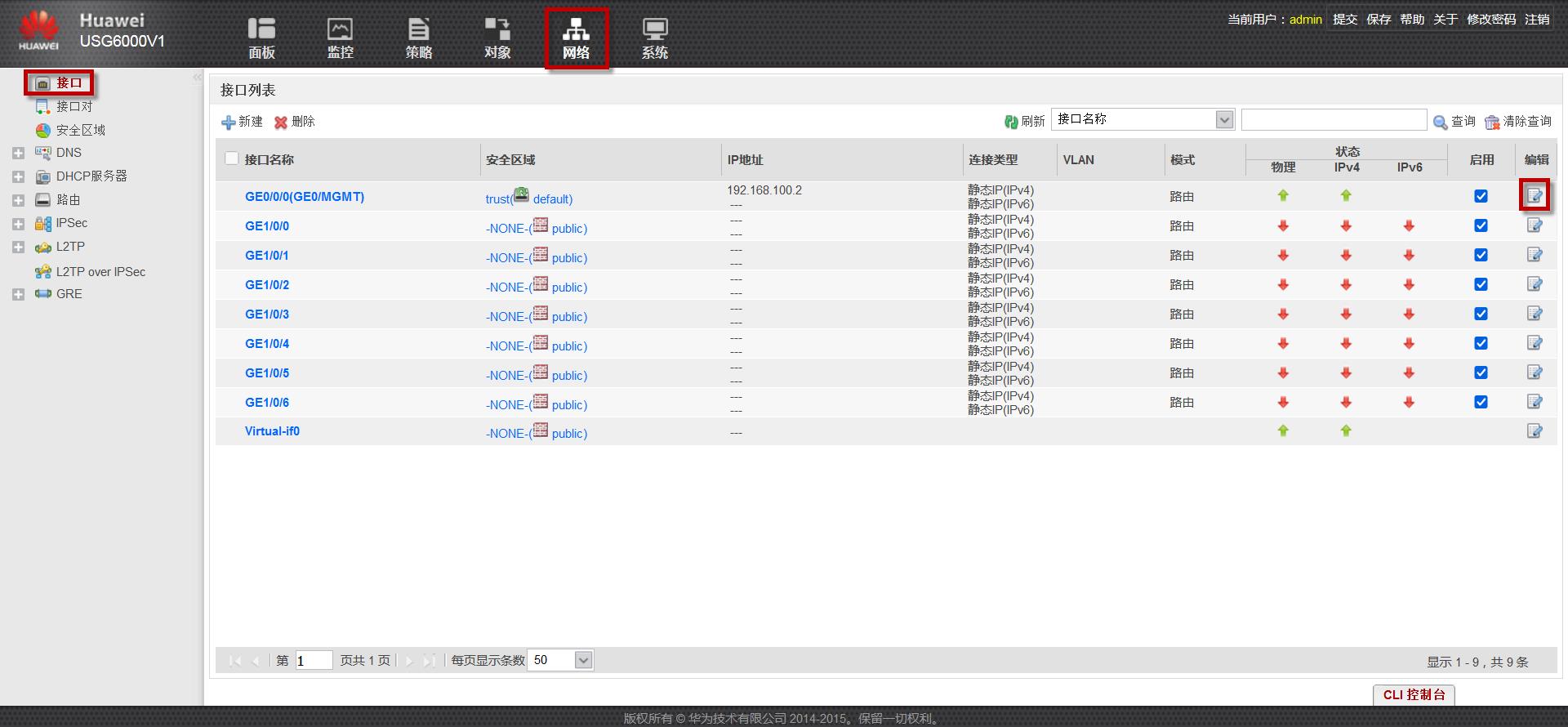Toggle 启用 checkbox for GE1/0/5

click(x=1481, y=372)
